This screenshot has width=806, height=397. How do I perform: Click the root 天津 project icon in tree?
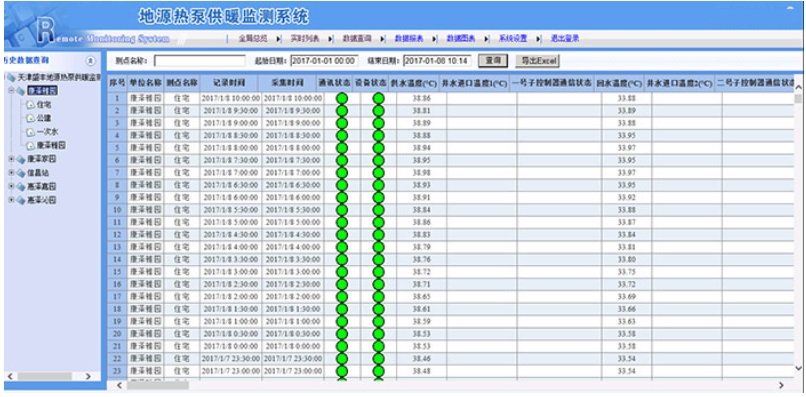11,78
